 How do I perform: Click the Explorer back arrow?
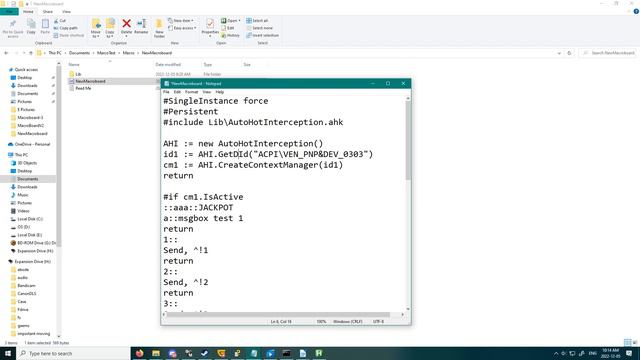click(x=6, y=53)
